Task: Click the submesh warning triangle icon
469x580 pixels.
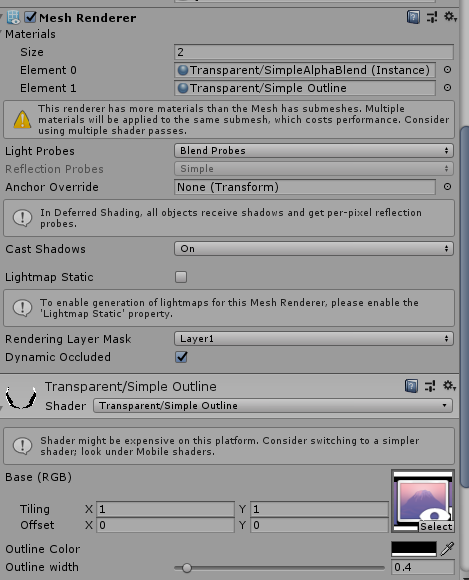Action: click(x=22, y=120)
